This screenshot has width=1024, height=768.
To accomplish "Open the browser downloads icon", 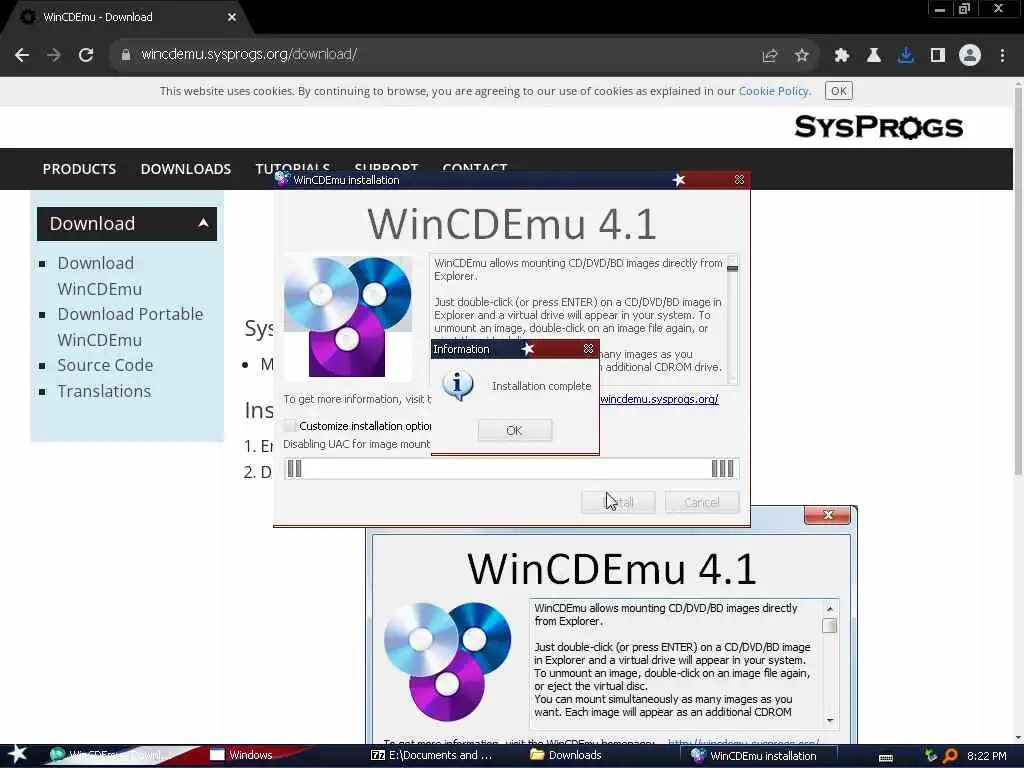I will click(906, 56).
